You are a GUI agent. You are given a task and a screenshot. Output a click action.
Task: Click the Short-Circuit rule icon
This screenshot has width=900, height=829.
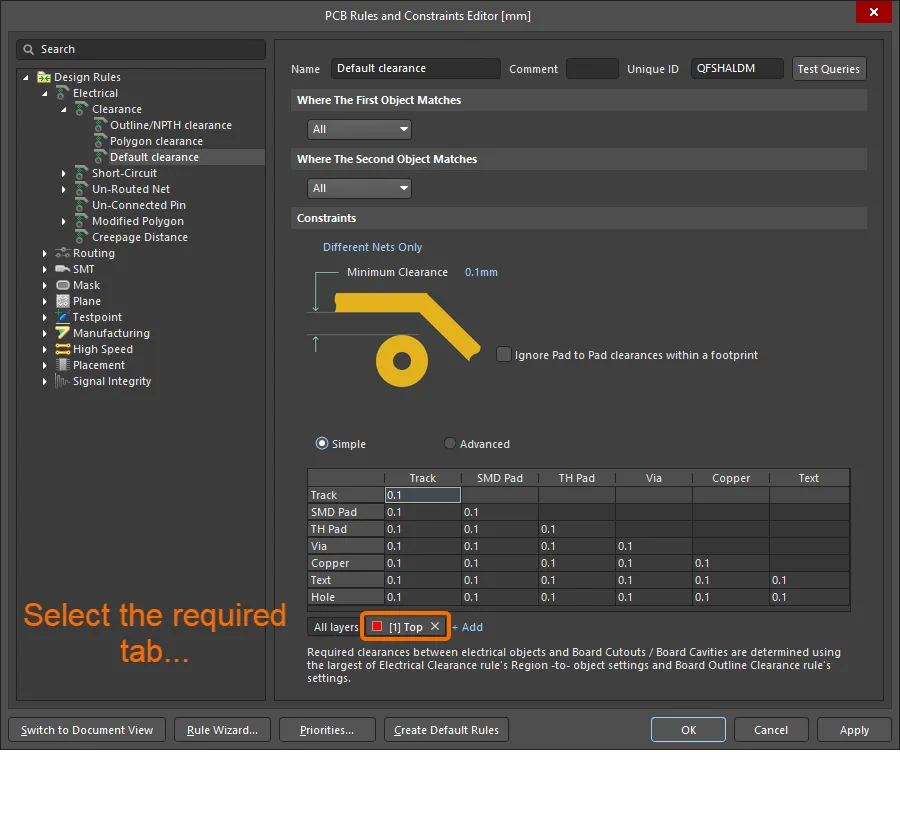pyautogui.click(x=82, y=173)
